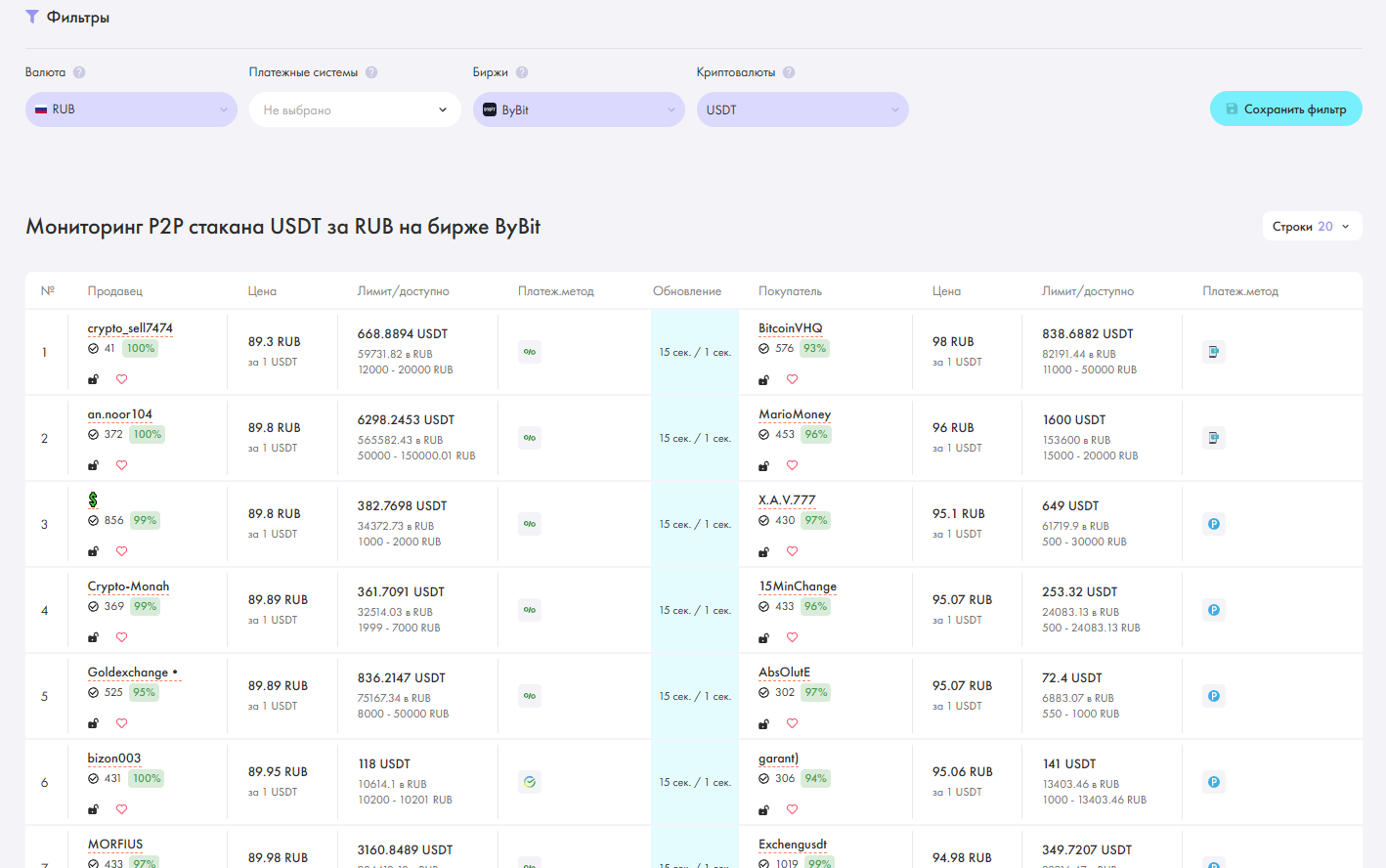Screen dimensions: 1386x868
Task: Click Обновление column header
Action: click(687, 291)
